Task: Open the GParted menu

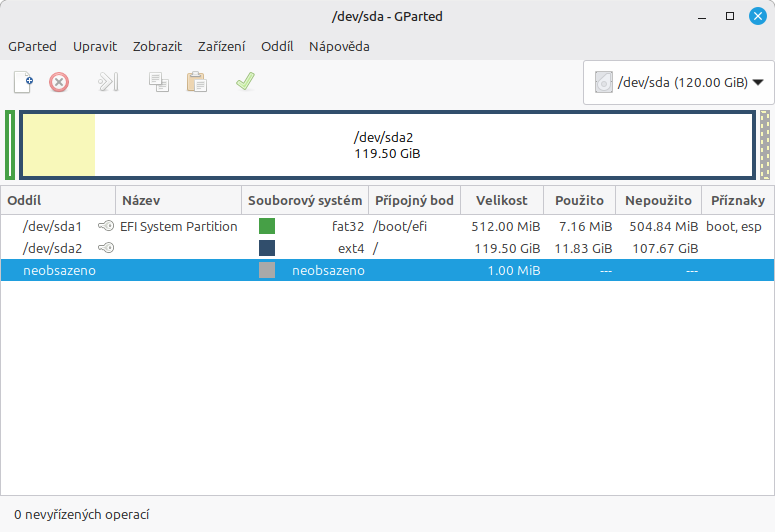Action: click(x=32, y=46)
